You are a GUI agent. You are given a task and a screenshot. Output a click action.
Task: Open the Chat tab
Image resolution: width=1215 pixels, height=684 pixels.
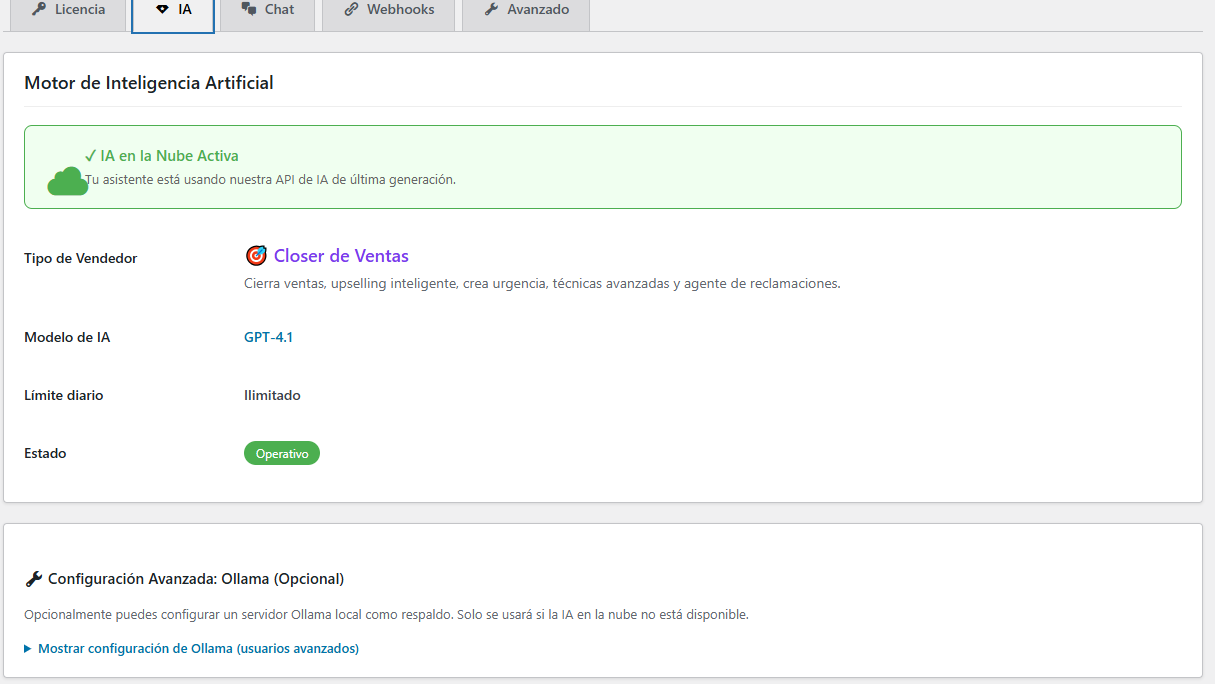tap(267, 10)
